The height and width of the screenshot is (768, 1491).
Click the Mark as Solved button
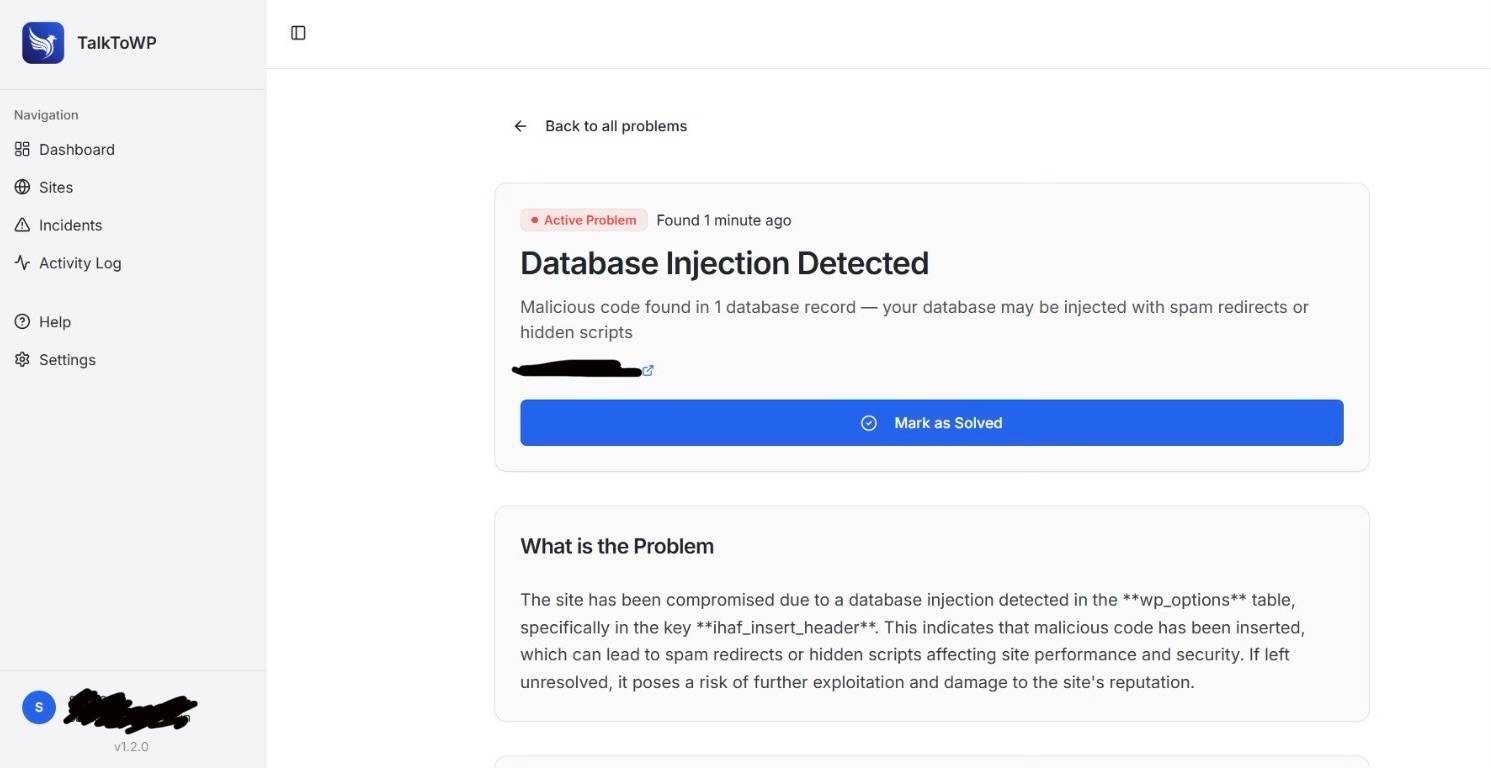pos(932,423)
